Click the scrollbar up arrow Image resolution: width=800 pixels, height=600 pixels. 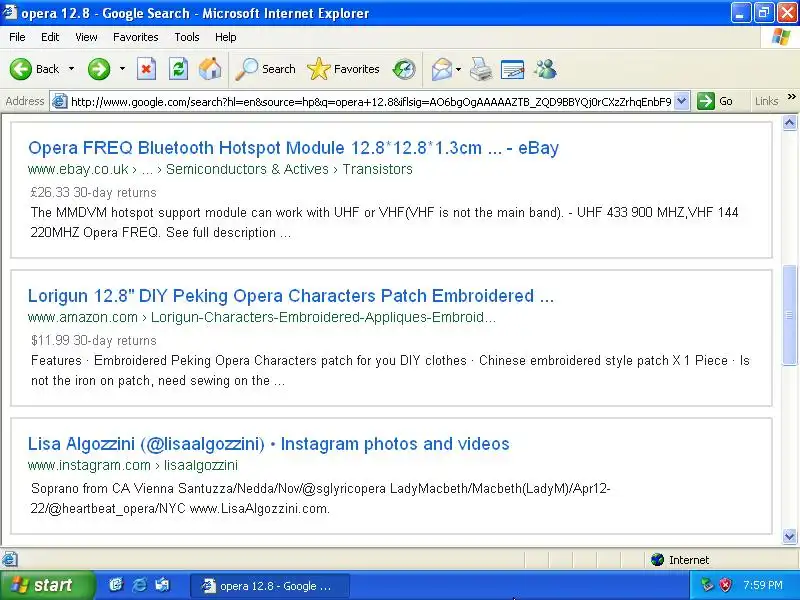(789, 122)
